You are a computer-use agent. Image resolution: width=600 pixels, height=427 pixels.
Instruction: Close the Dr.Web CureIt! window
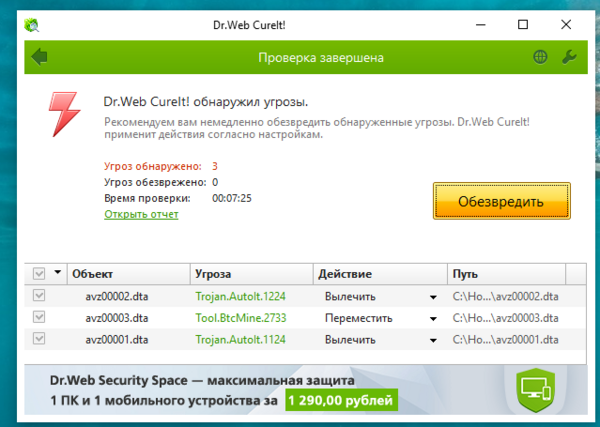point(566,25)
